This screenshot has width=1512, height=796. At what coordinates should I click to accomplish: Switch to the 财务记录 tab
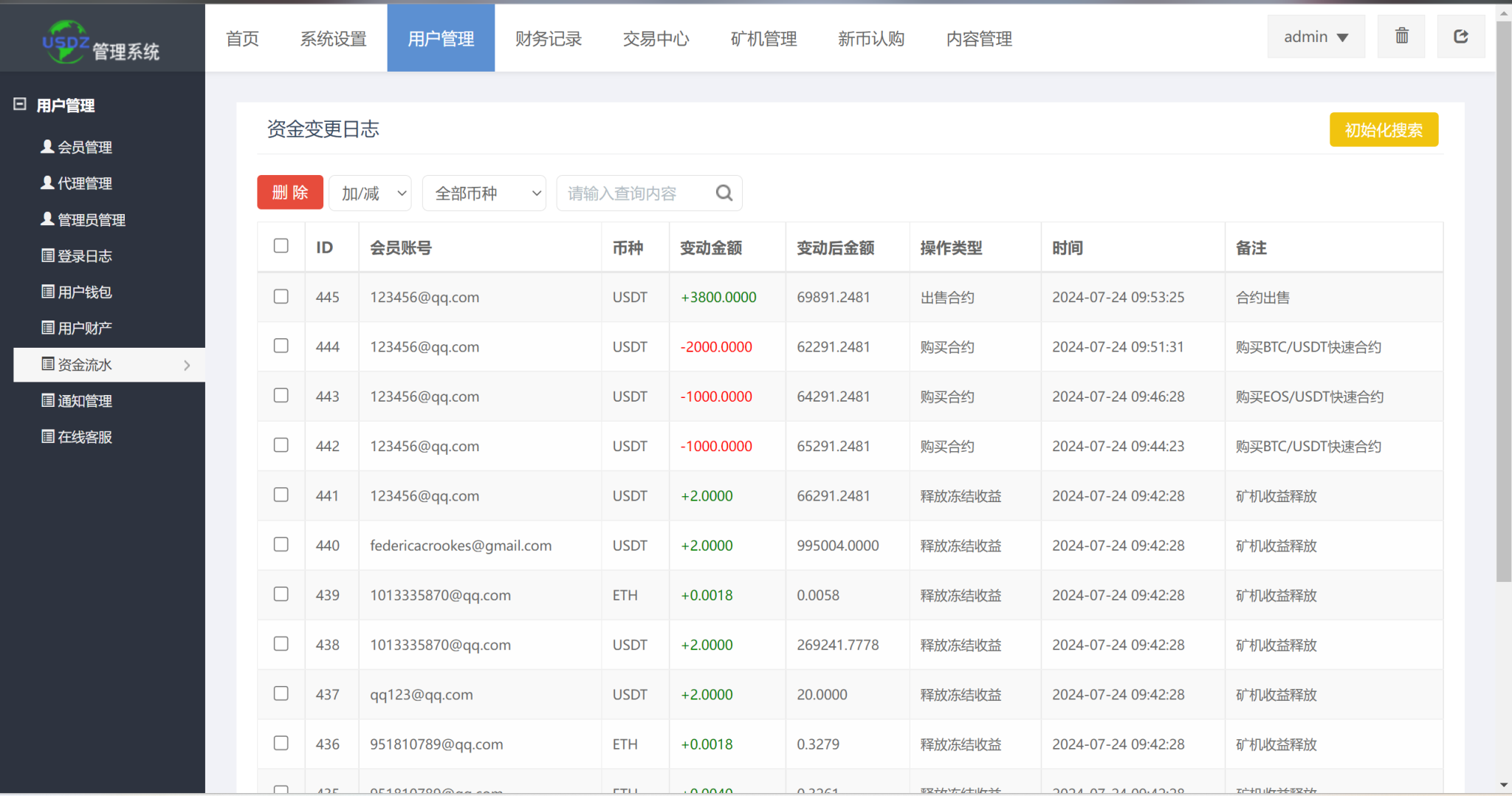tap(548, 38)
